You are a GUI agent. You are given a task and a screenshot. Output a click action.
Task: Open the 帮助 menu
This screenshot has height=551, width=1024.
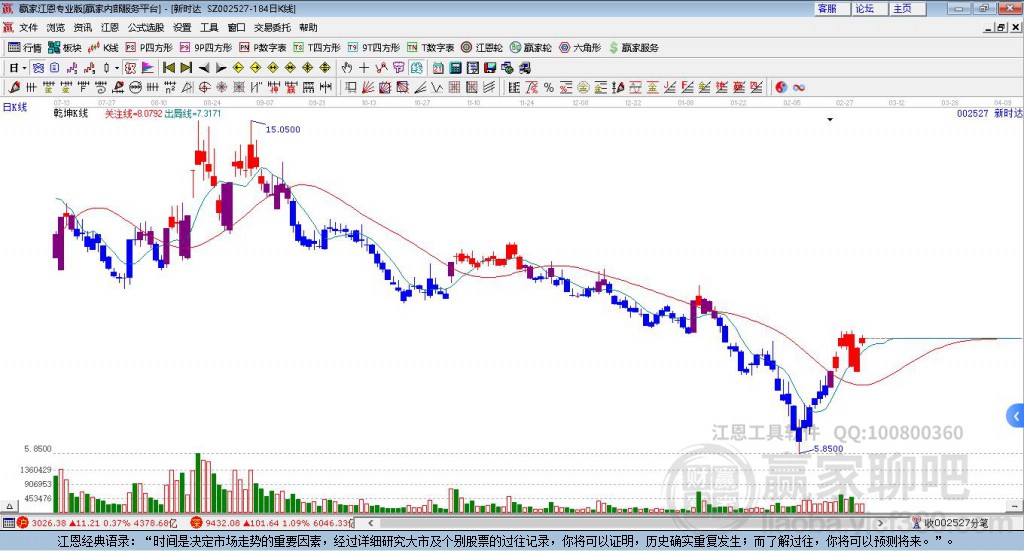coord(308,27)
